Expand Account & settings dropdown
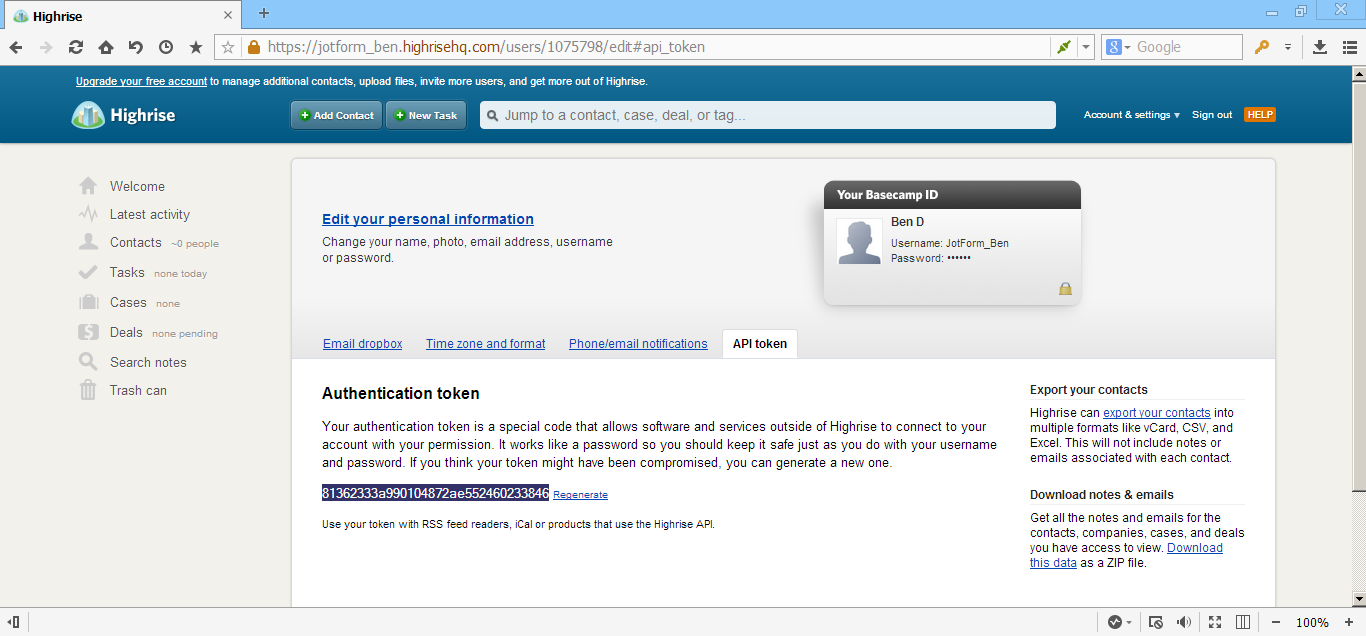The image size is (1366, 636). (x=1131, y=115)
